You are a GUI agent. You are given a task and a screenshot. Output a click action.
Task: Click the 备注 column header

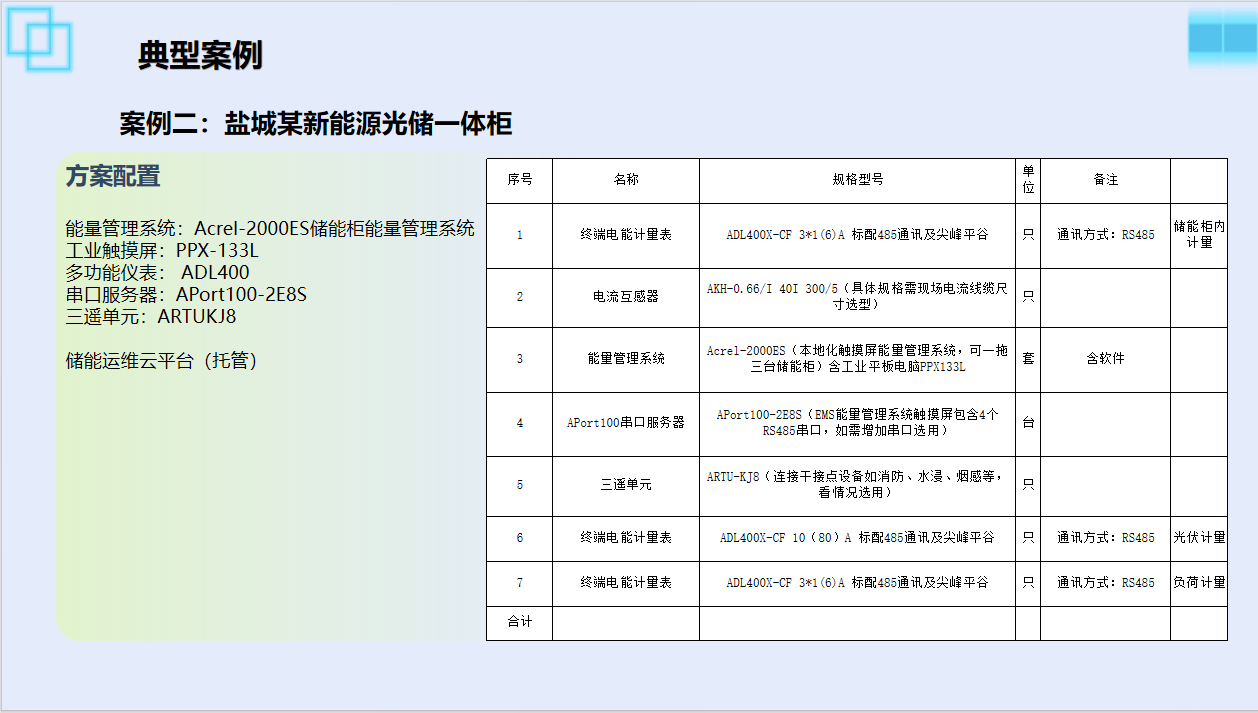1105,180
